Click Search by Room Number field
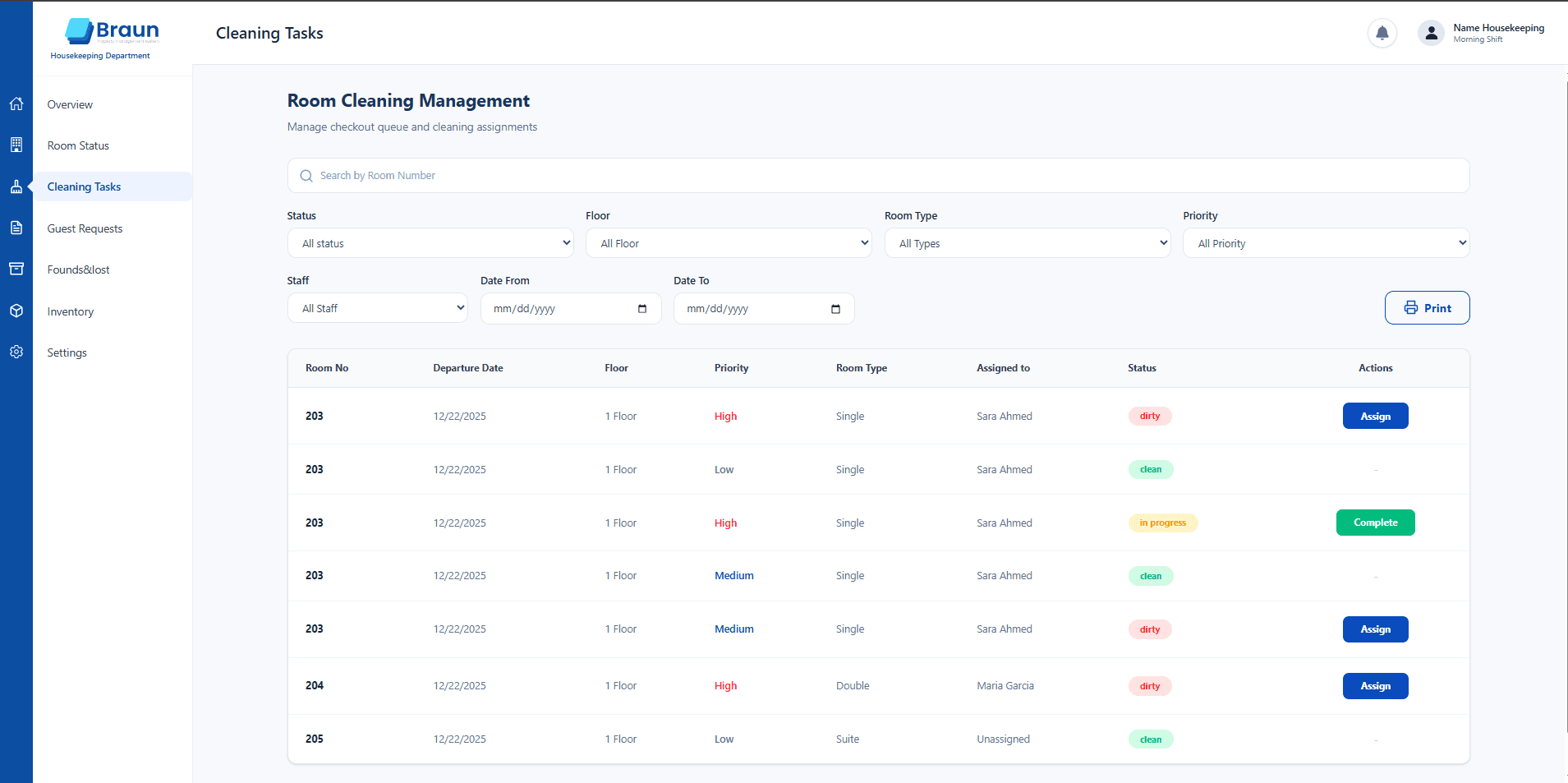1568x783 pixels. [x=878, y=176]
